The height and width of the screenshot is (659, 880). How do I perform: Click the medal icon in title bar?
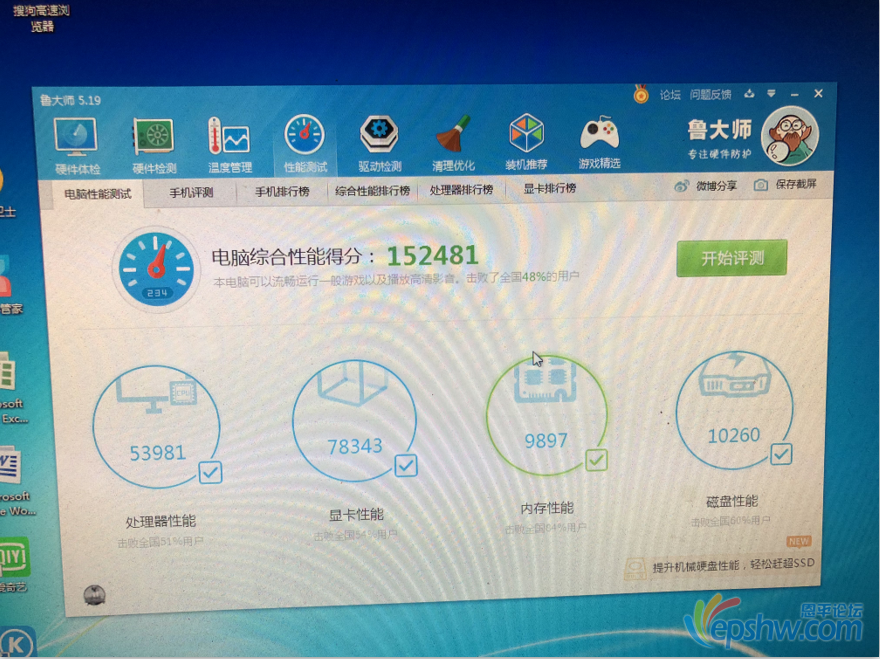click(x=641, y=94)
